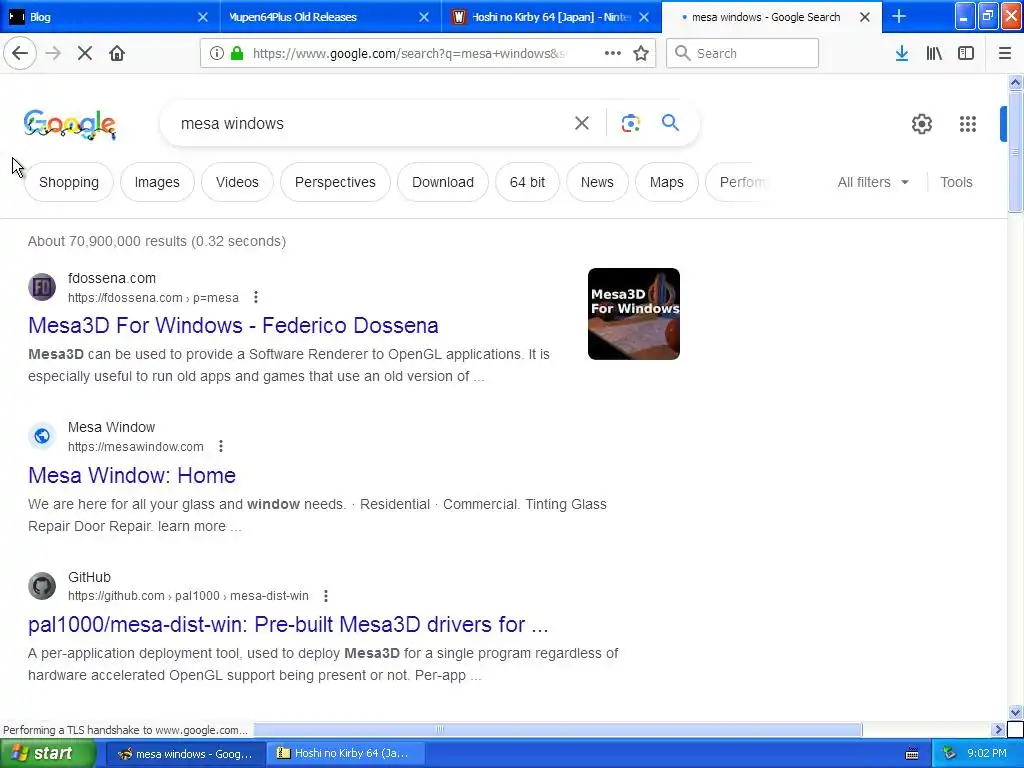The width and height of the screenshot is (1024, 768).
Task: Click the browser address bar URL
Action: (409, 53)
